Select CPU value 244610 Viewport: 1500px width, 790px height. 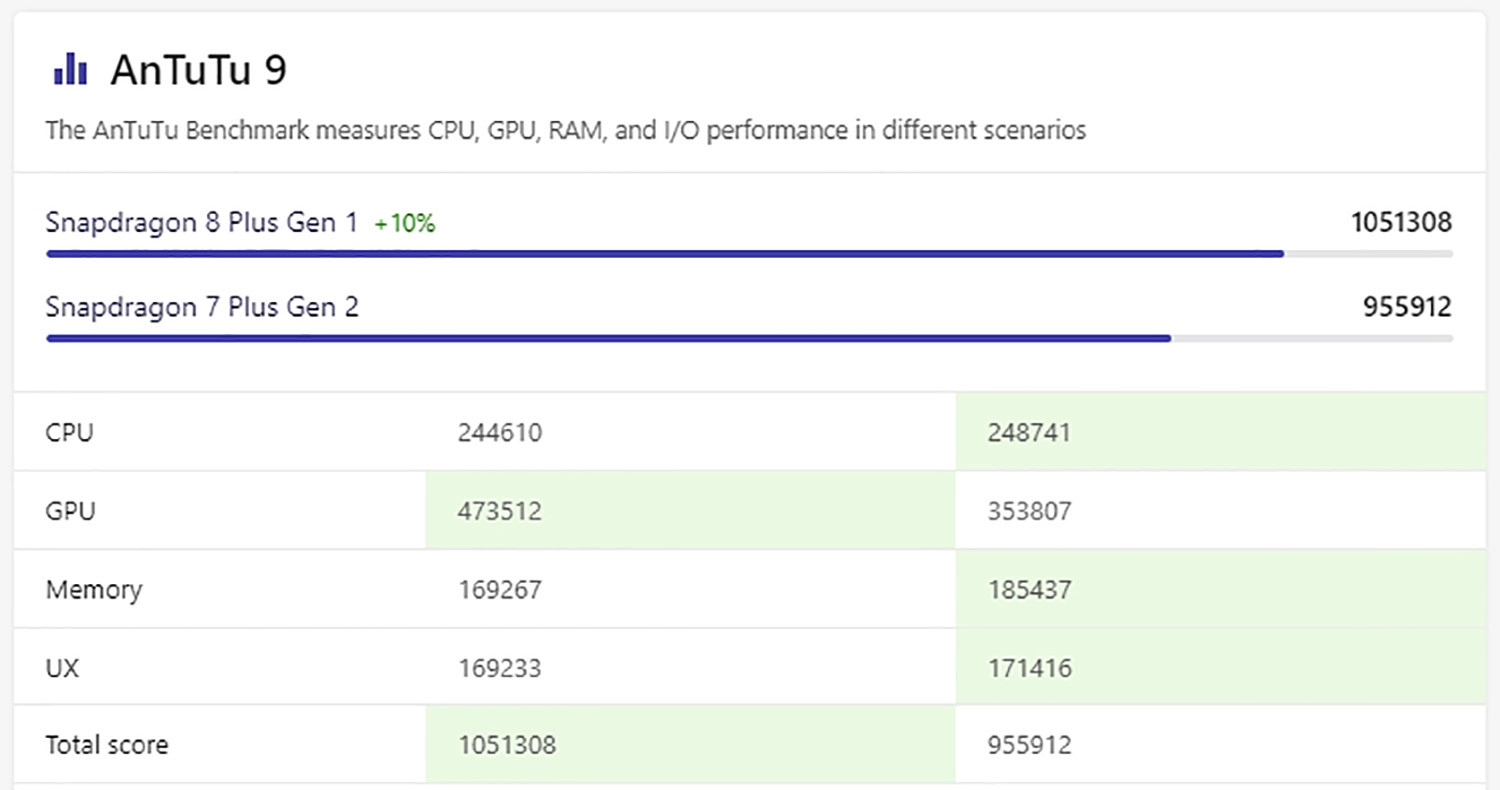(500, 433)
